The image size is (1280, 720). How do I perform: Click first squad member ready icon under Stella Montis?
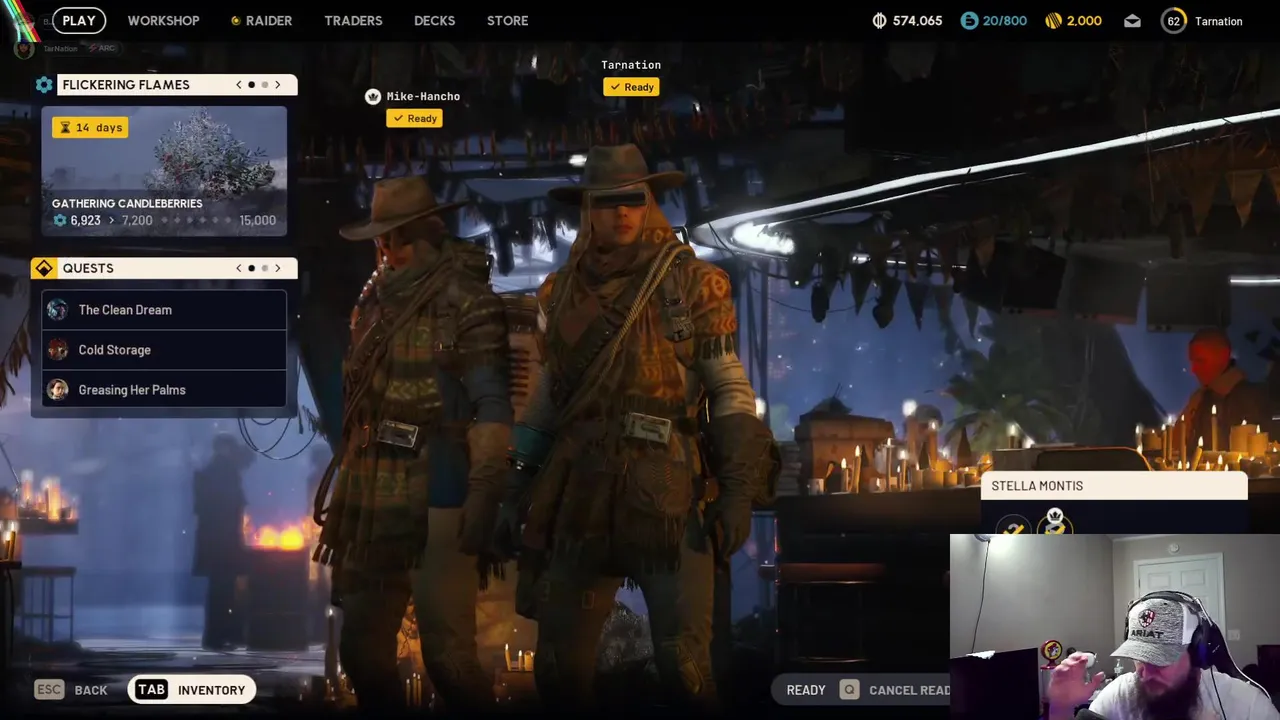1014,527
